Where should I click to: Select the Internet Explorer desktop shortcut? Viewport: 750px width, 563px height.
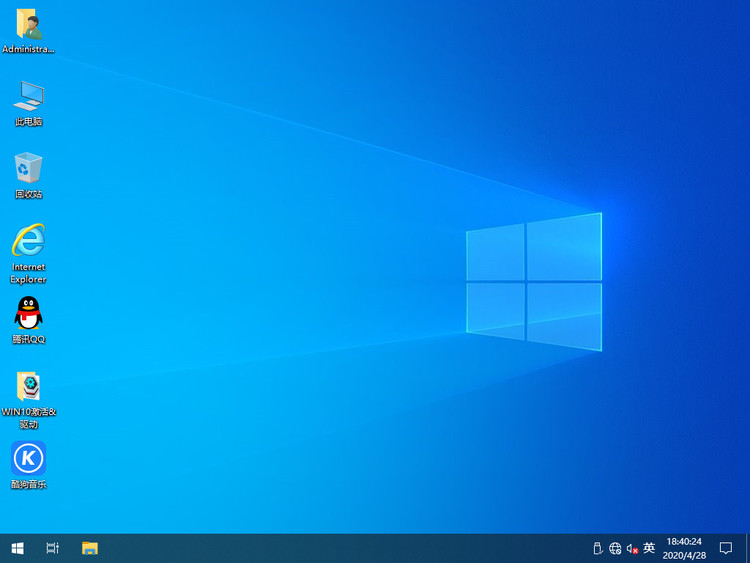point(28,241)
